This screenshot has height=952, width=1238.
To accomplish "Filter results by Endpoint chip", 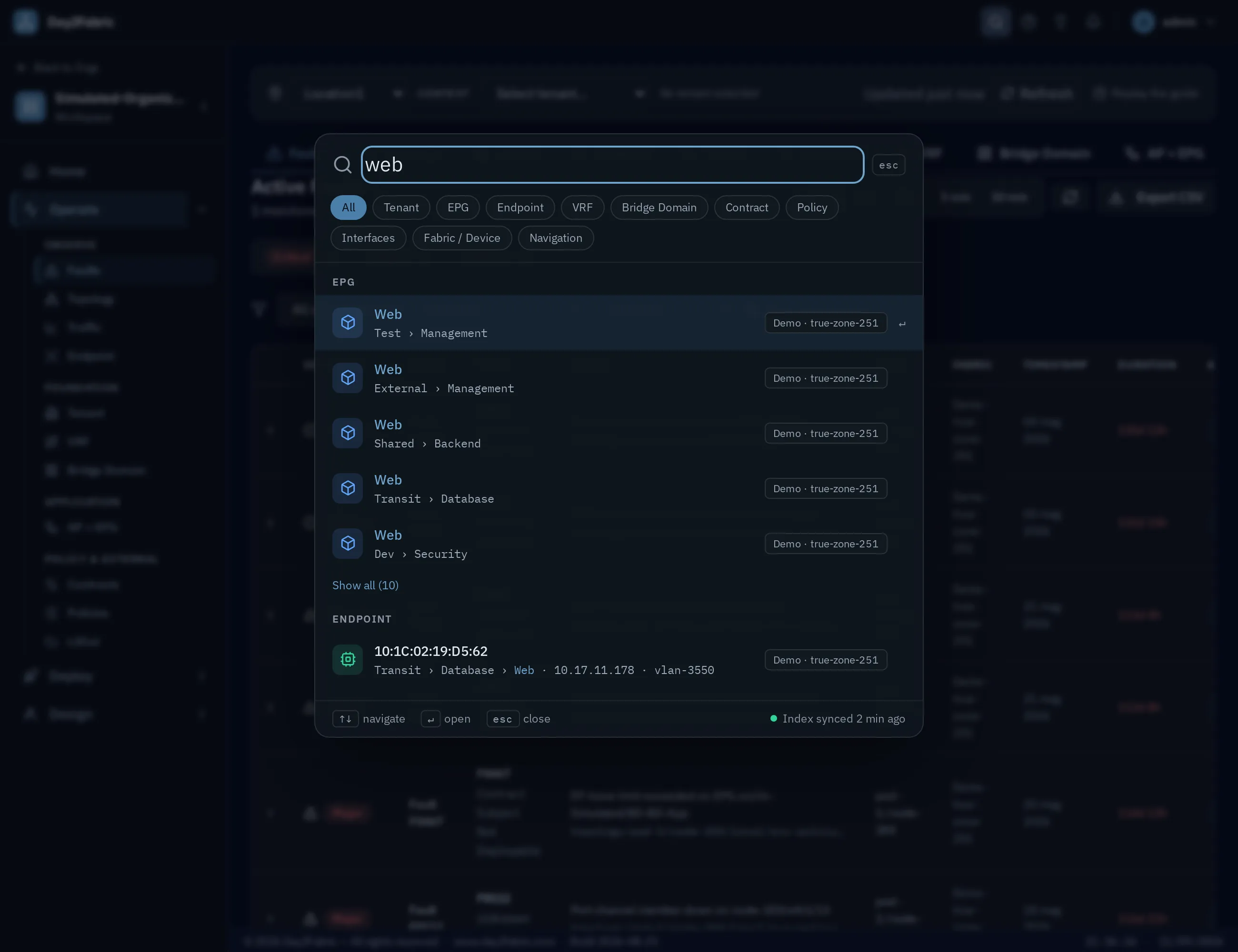I will tap(520, 208).
